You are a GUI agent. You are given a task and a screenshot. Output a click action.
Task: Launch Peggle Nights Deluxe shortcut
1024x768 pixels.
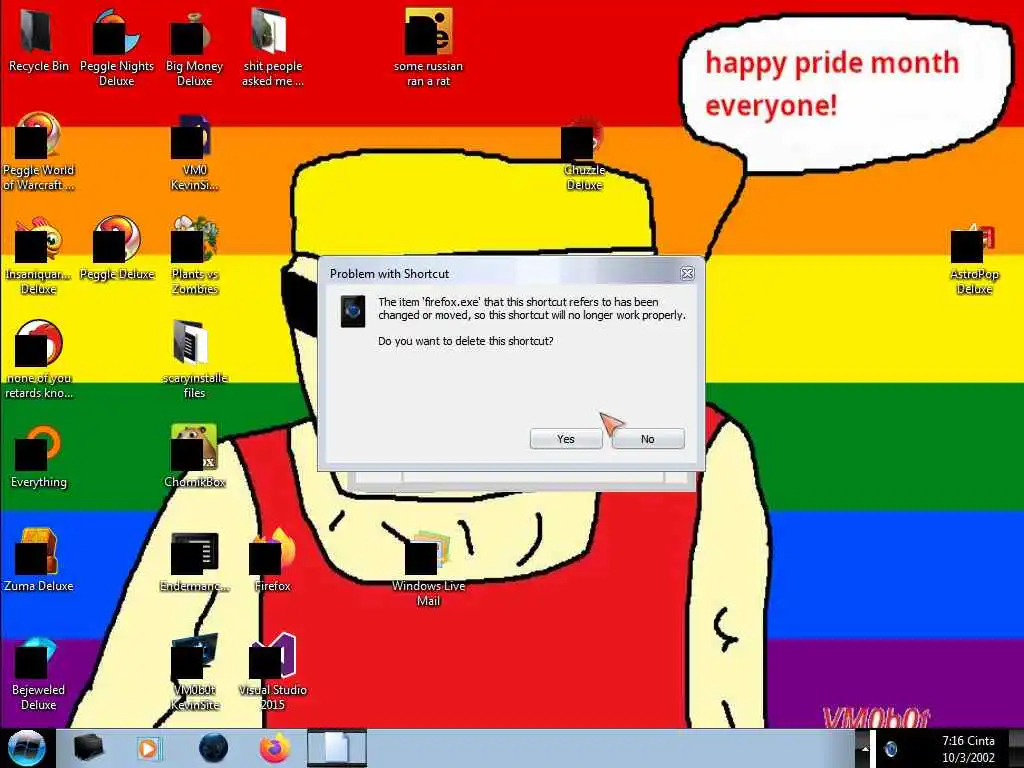(x=116, y=49)
